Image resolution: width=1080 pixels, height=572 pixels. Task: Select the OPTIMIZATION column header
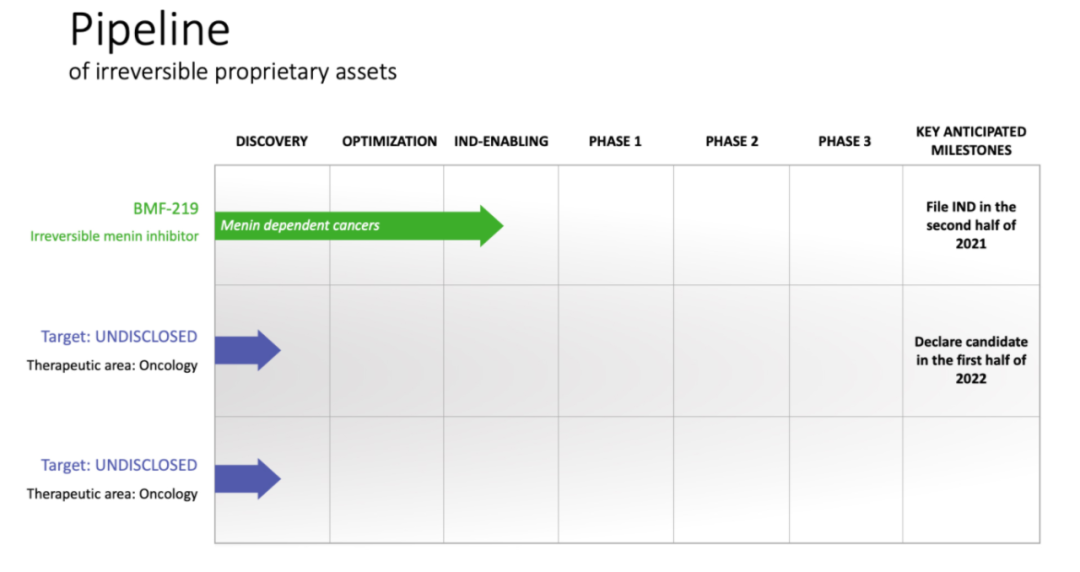[x=389, y=141]
